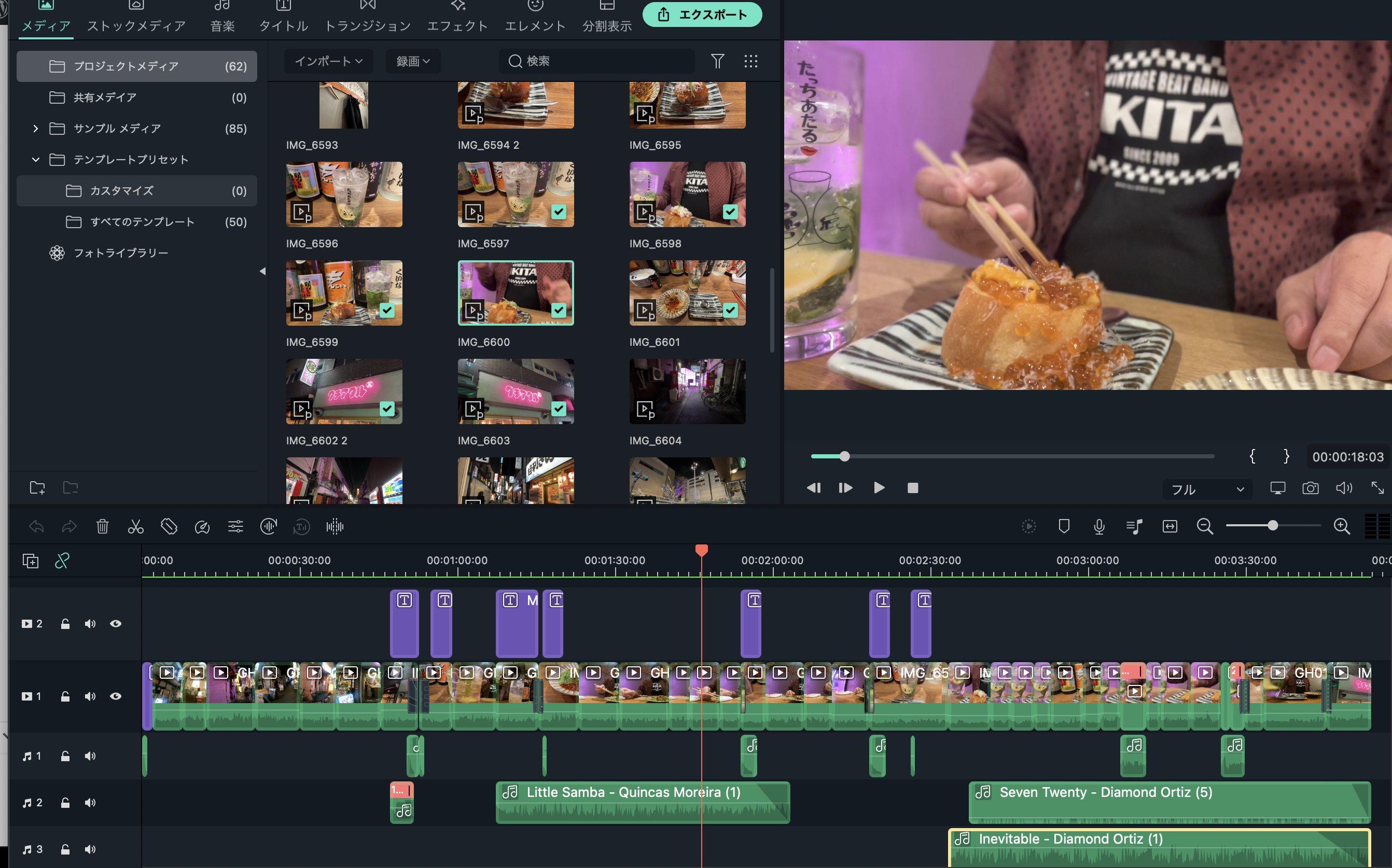Click the render preview icon

pyautogui.click(x=1028, y=526)
